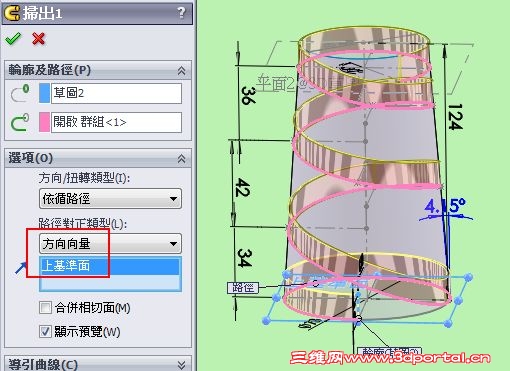
Task: Select the pink path color swatch
Action: coord(44,122)
